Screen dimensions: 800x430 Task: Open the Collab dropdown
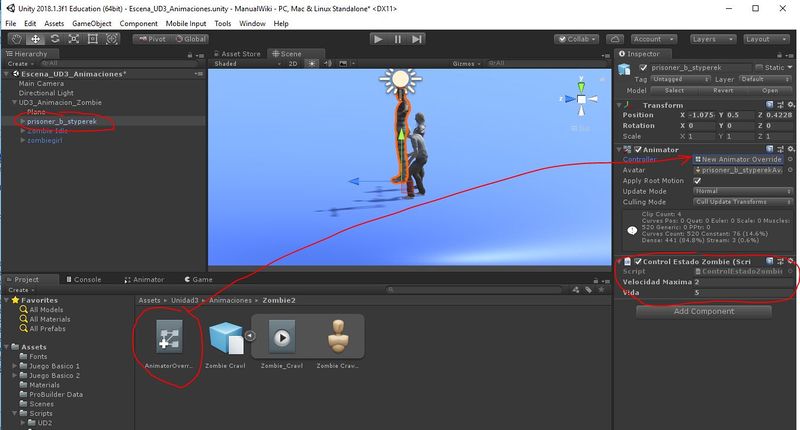click(577, 39)
